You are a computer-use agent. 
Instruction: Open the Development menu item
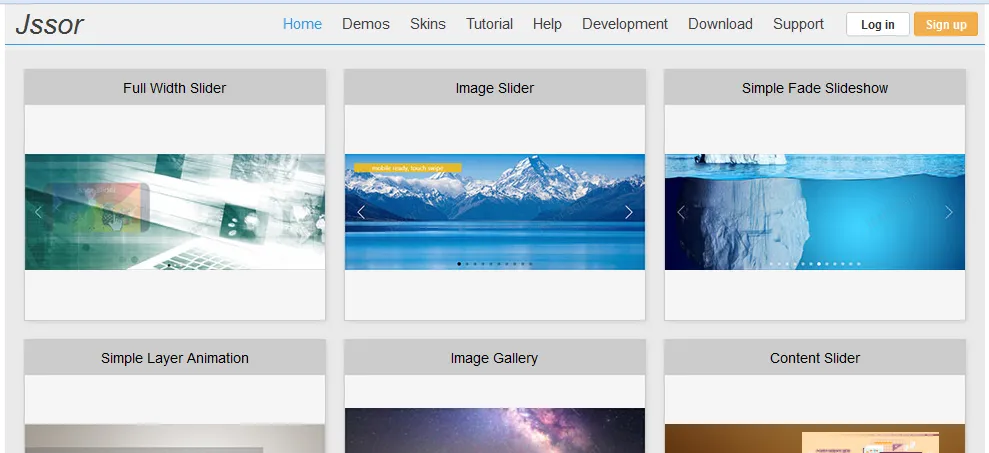pyautogui.click(x=624, y=24)
